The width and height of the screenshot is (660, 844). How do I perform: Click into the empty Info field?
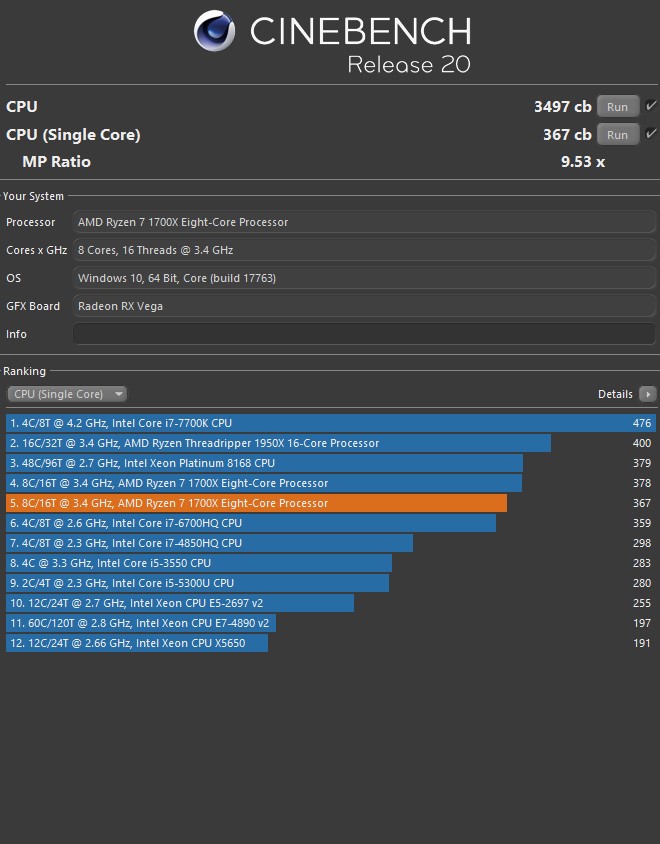(x=364, y=334)
